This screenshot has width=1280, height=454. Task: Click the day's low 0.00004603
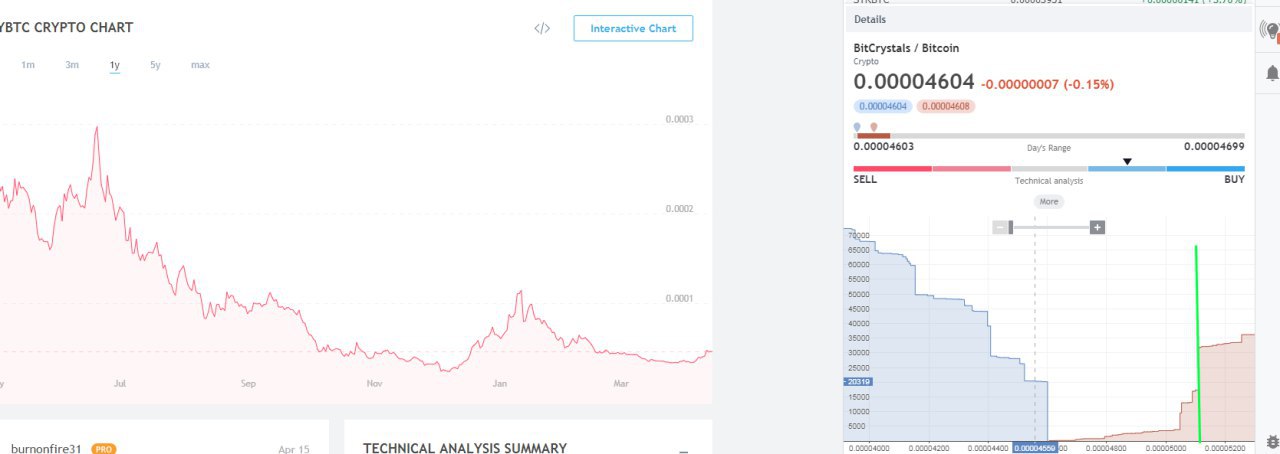pyautogui.click(x=883, y=146)
